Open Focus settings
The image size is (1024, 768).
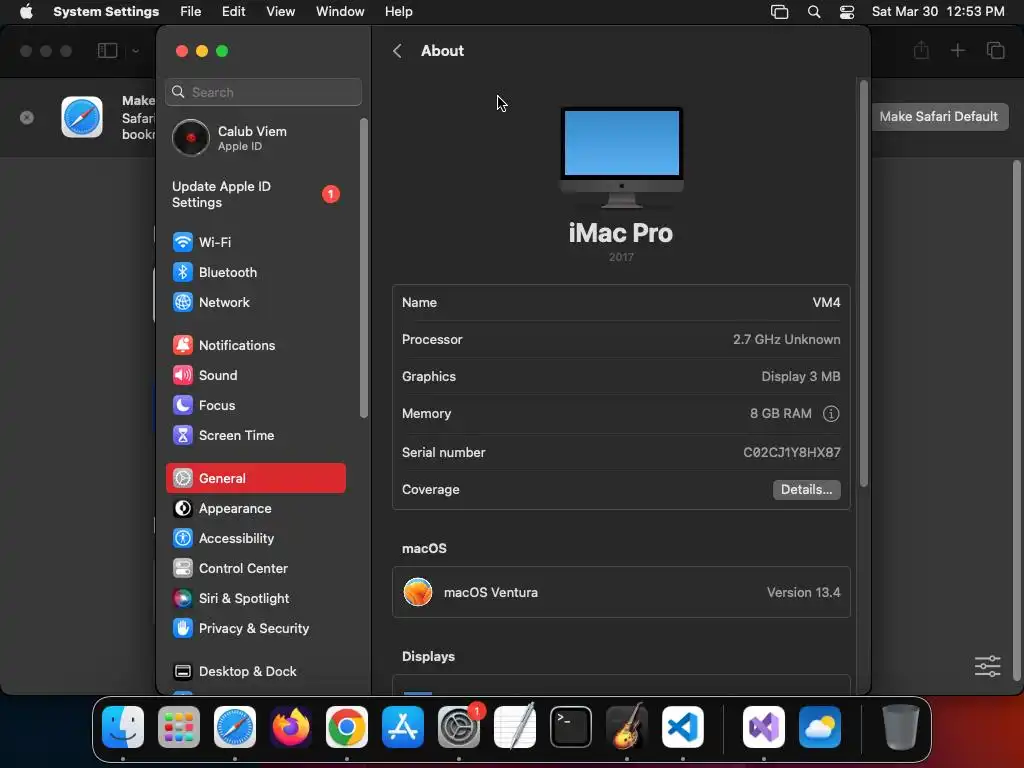(x=255, y=406)
